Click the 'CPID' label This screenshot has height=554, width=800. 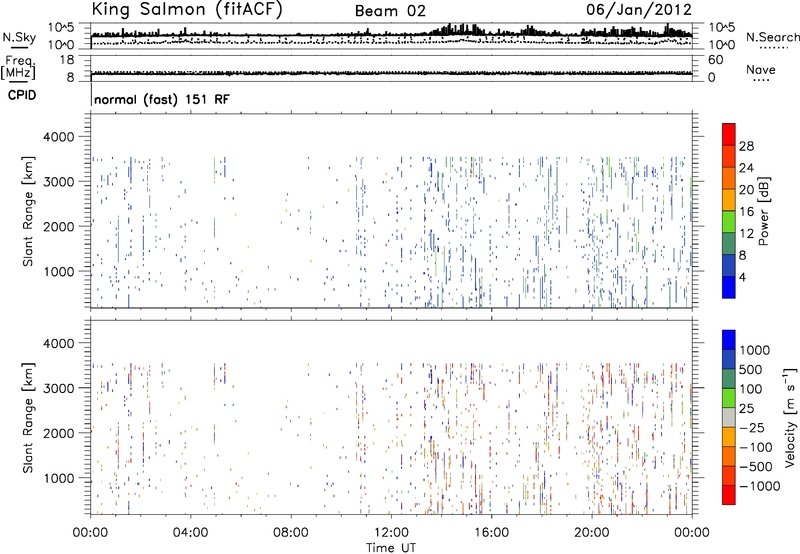pos(22,95)
